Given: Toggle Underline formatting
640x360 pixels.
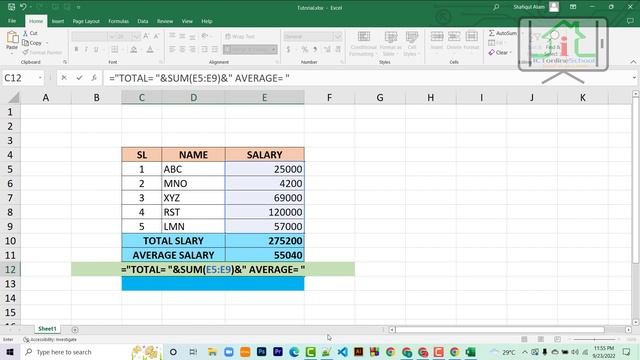Looking at the screenshot, I should (96, 49).
